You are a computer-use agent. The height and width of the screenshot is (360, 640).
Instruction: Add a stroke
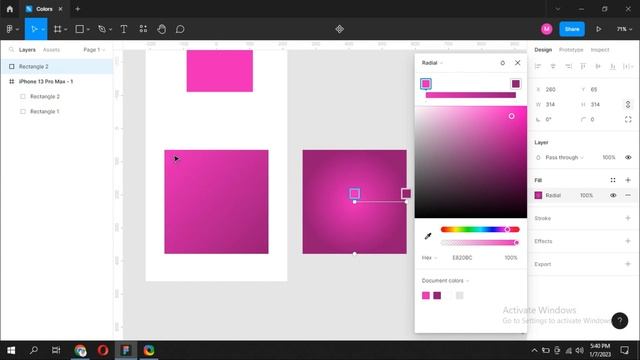tap(628, 218)
